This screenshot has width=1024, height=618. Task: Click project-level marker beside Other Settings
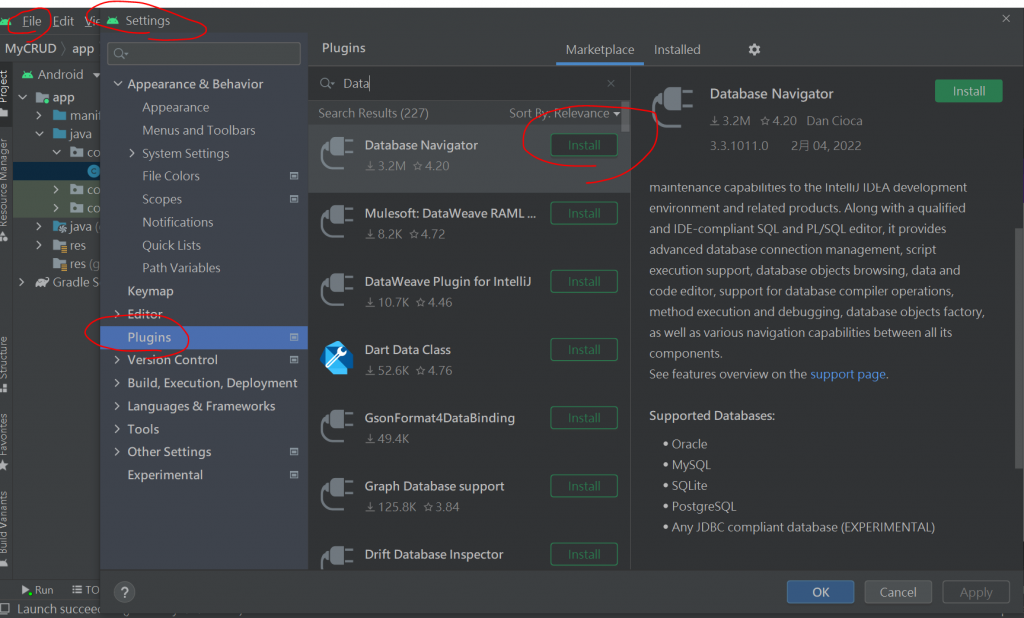tap(294, 451)
